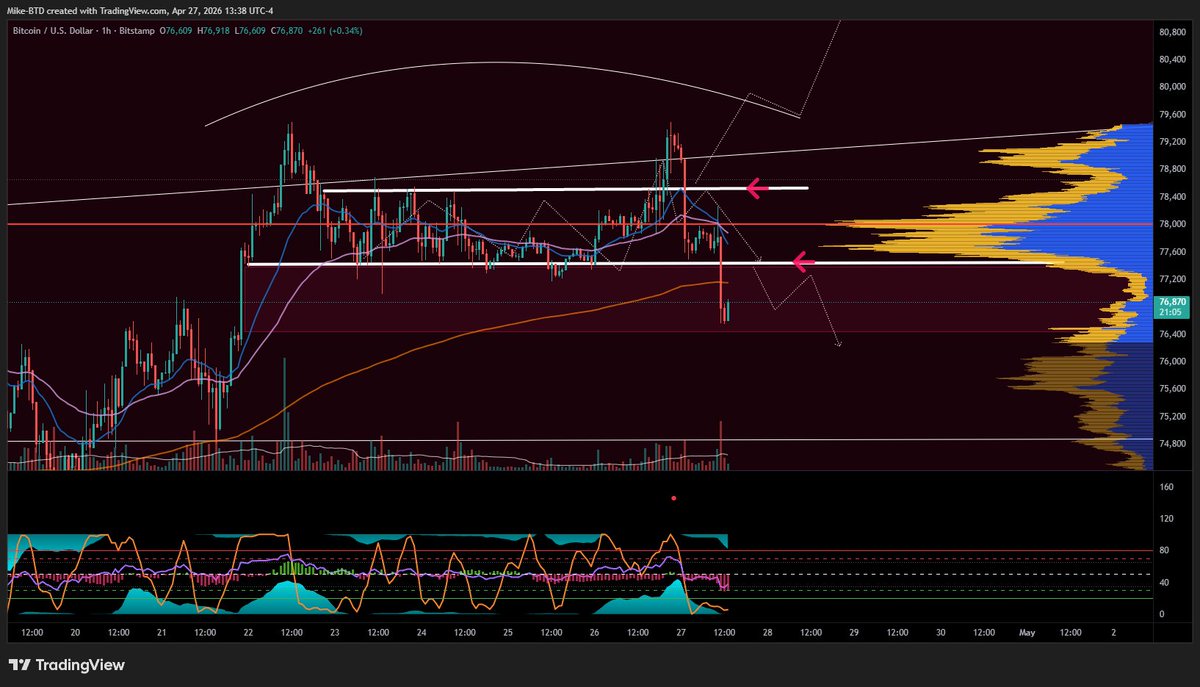Click the 40 indicator scale label

pos(1164,582)
